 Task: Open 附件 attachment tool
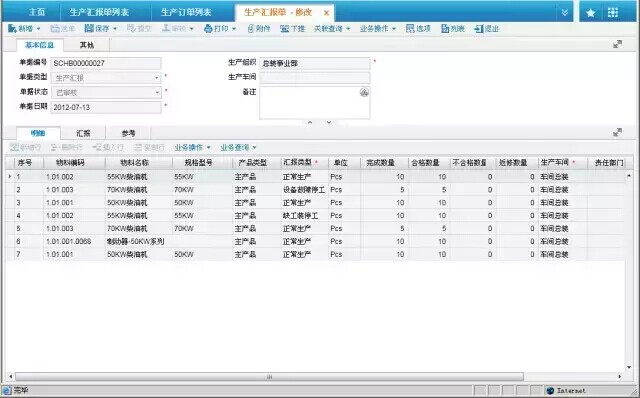pos(251,29)
